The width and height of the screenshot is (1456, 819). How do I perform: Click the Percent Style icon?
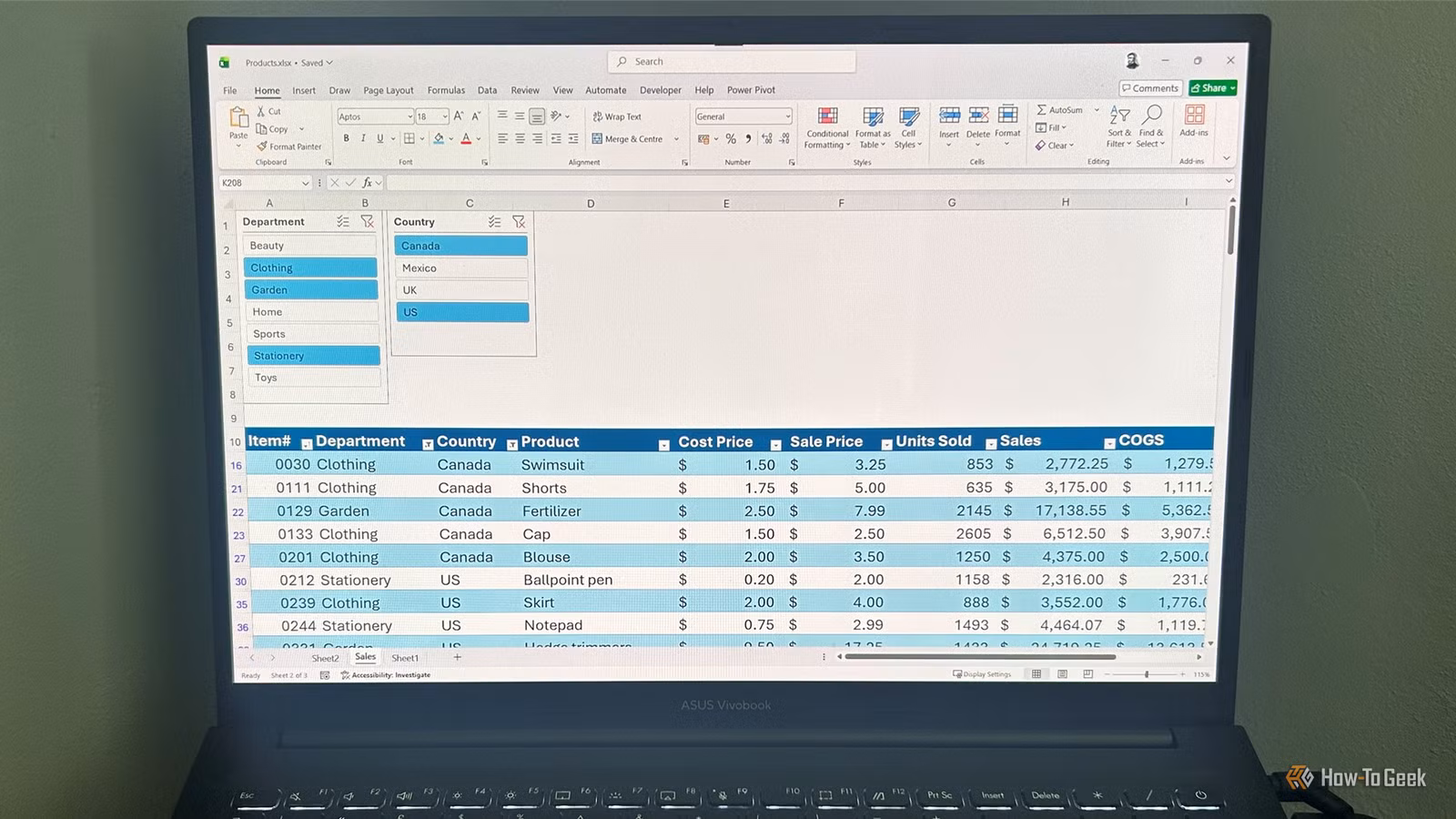[731, 138]
